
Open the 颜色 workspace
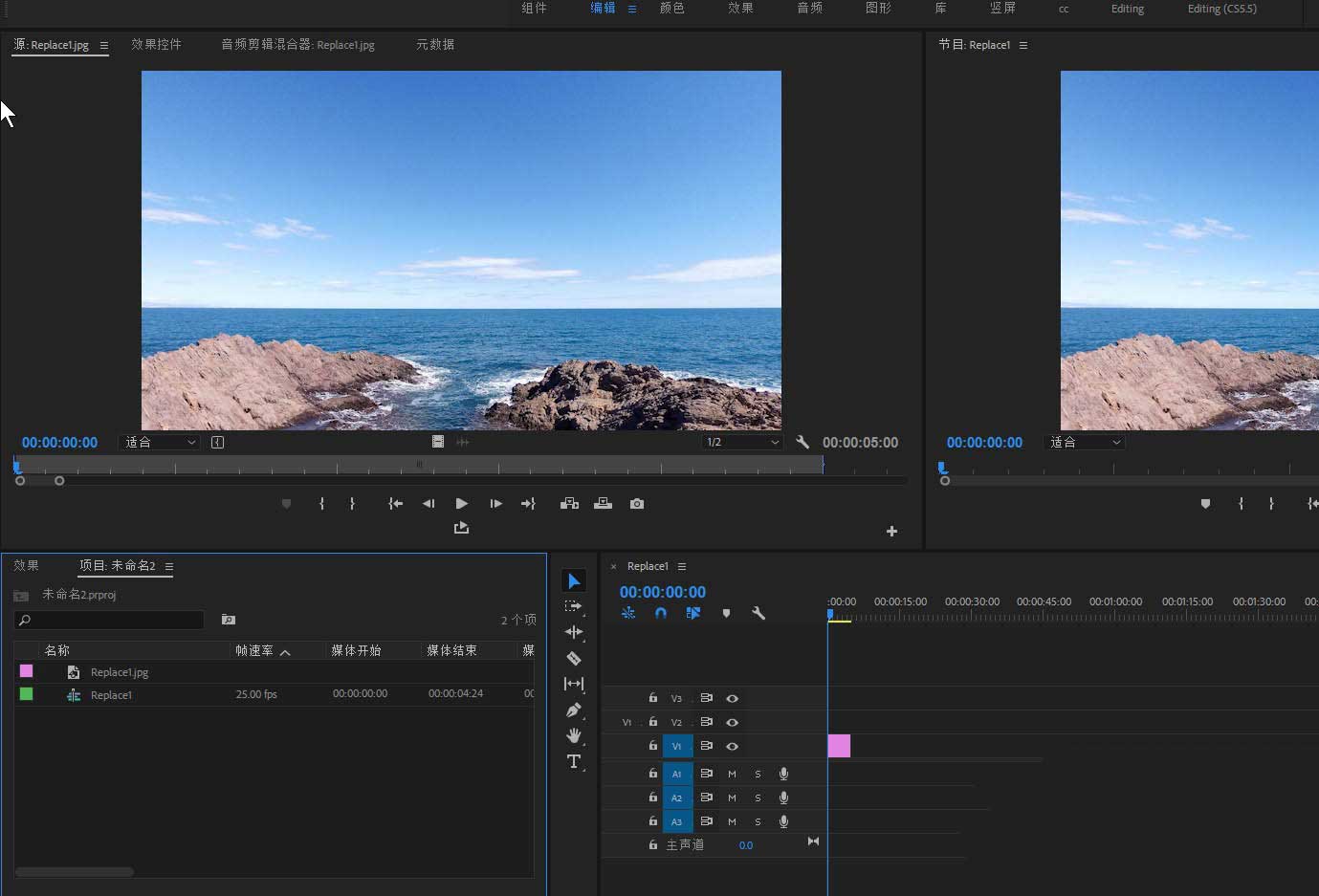[x=671, y=9]
